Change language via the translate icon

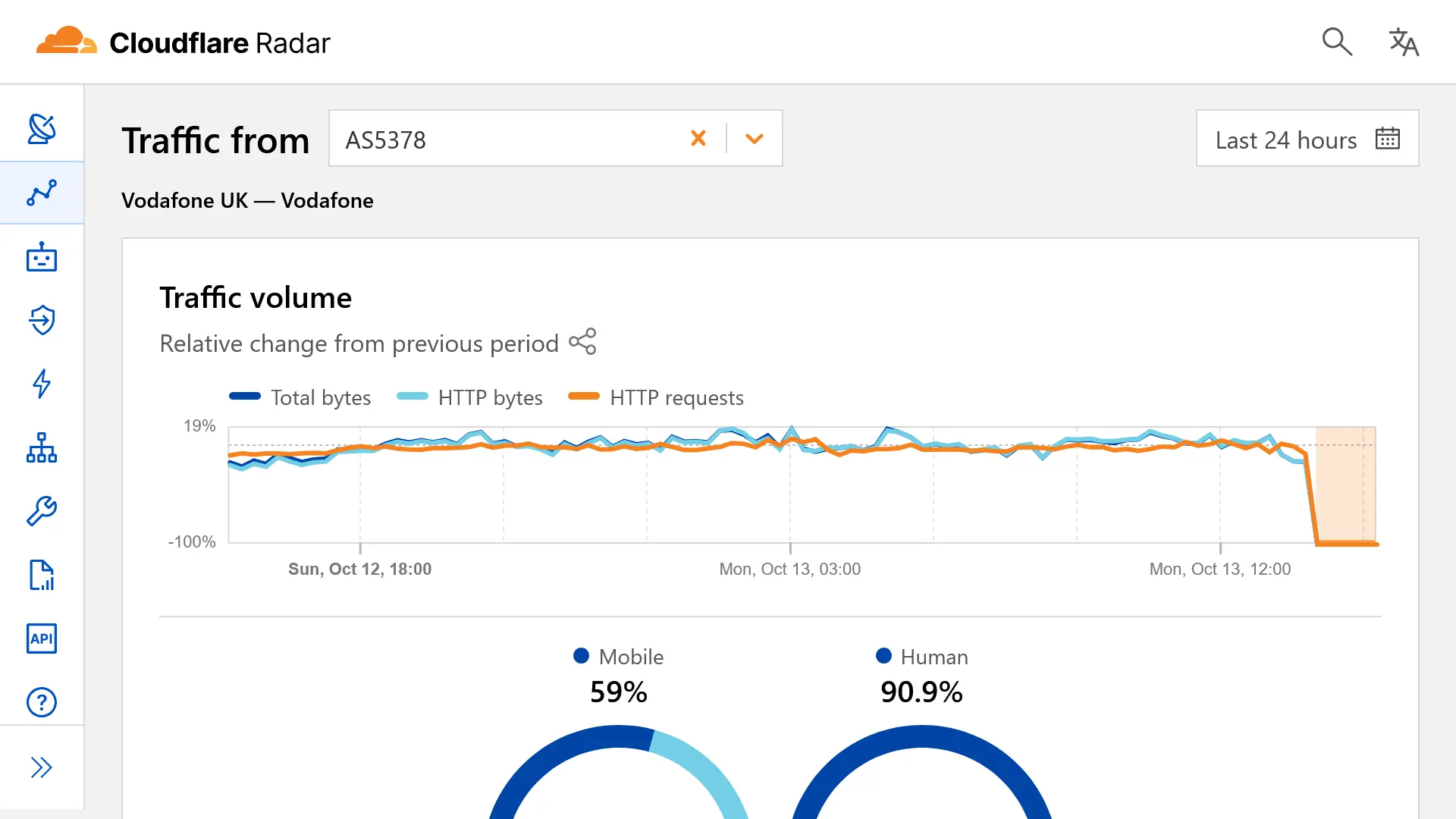(x=1404, y=42)
